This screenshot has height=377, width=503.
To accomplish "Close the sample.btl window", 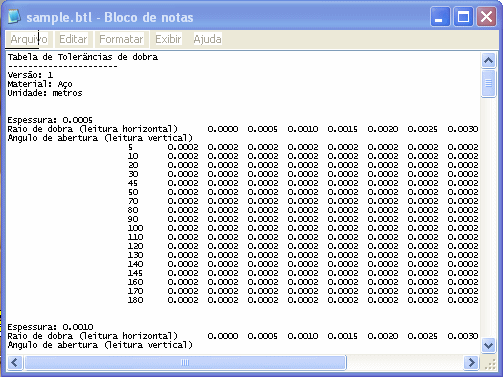I will 486,16.
